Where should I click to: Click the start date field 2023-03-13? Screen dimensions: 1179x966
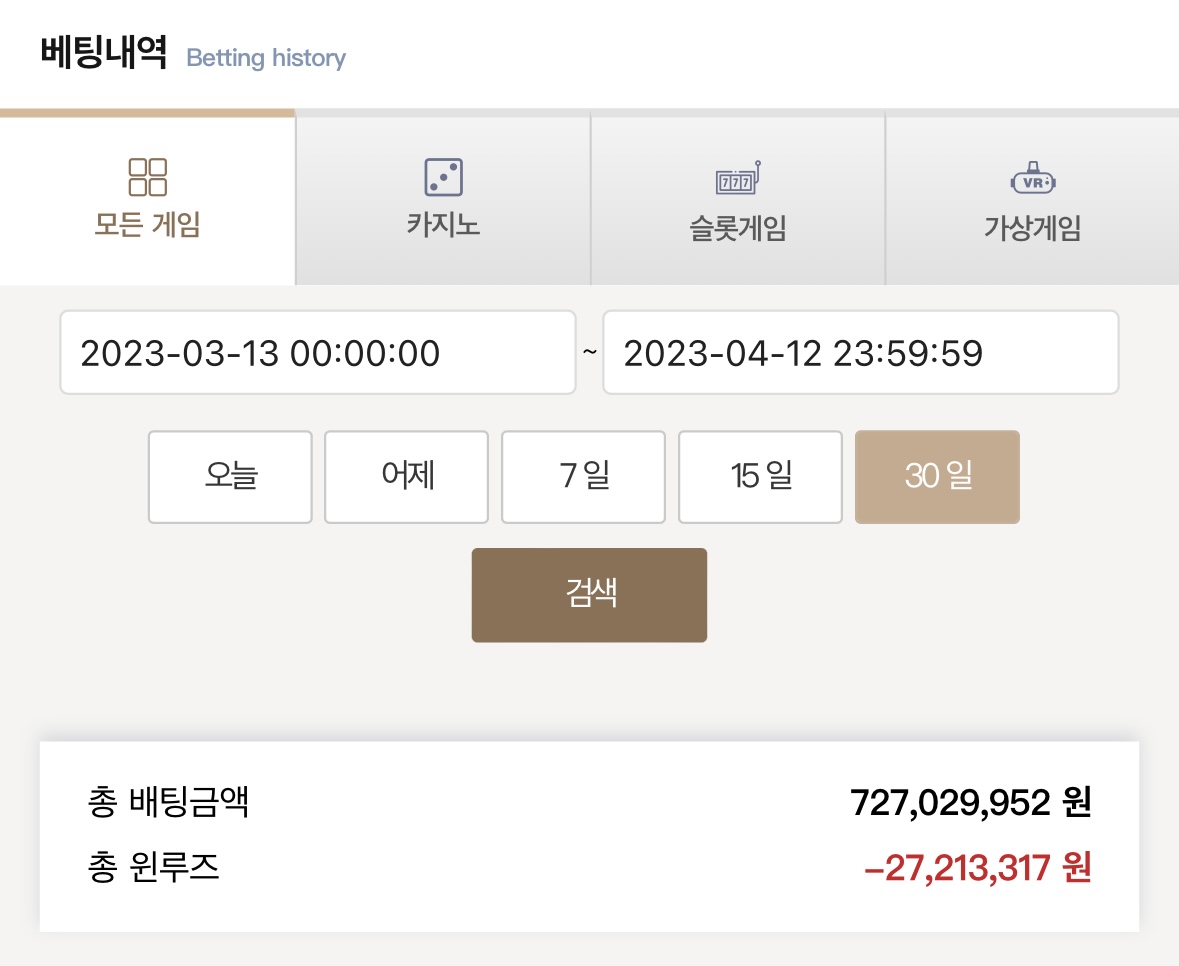[318, 353]
